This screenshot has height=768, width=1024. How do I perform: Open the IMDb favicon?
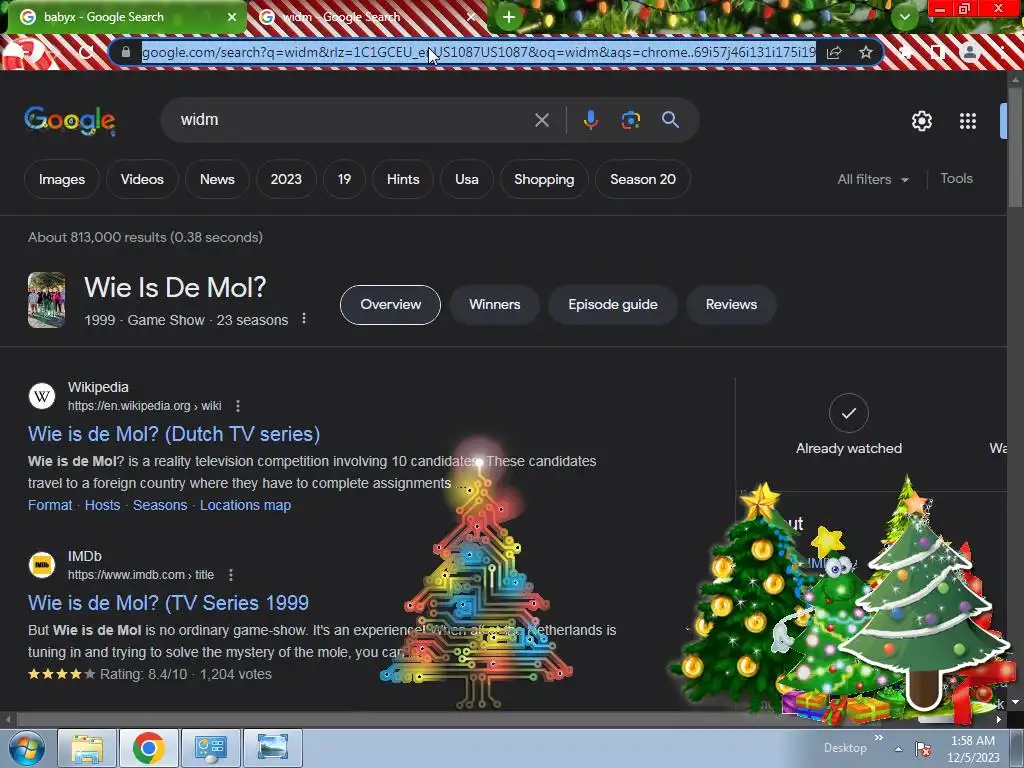click(x=42, y=565)
